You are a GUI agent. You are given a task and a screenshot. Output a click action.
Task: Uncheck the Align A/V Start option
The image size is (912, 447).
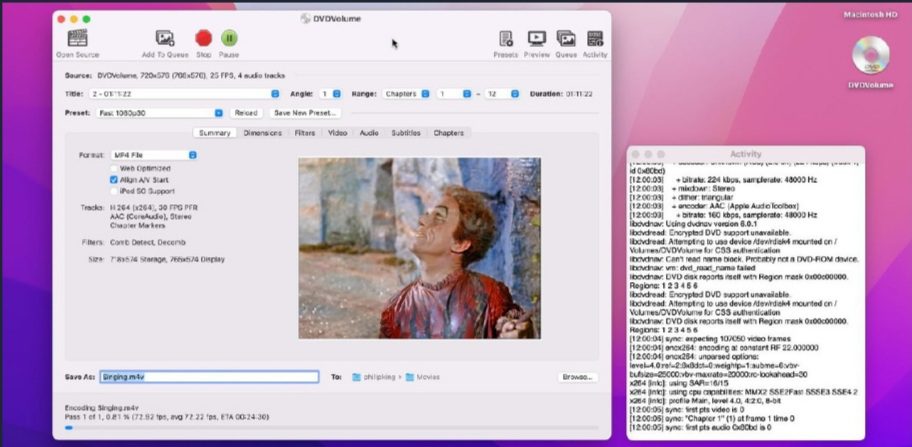point(113,179)
